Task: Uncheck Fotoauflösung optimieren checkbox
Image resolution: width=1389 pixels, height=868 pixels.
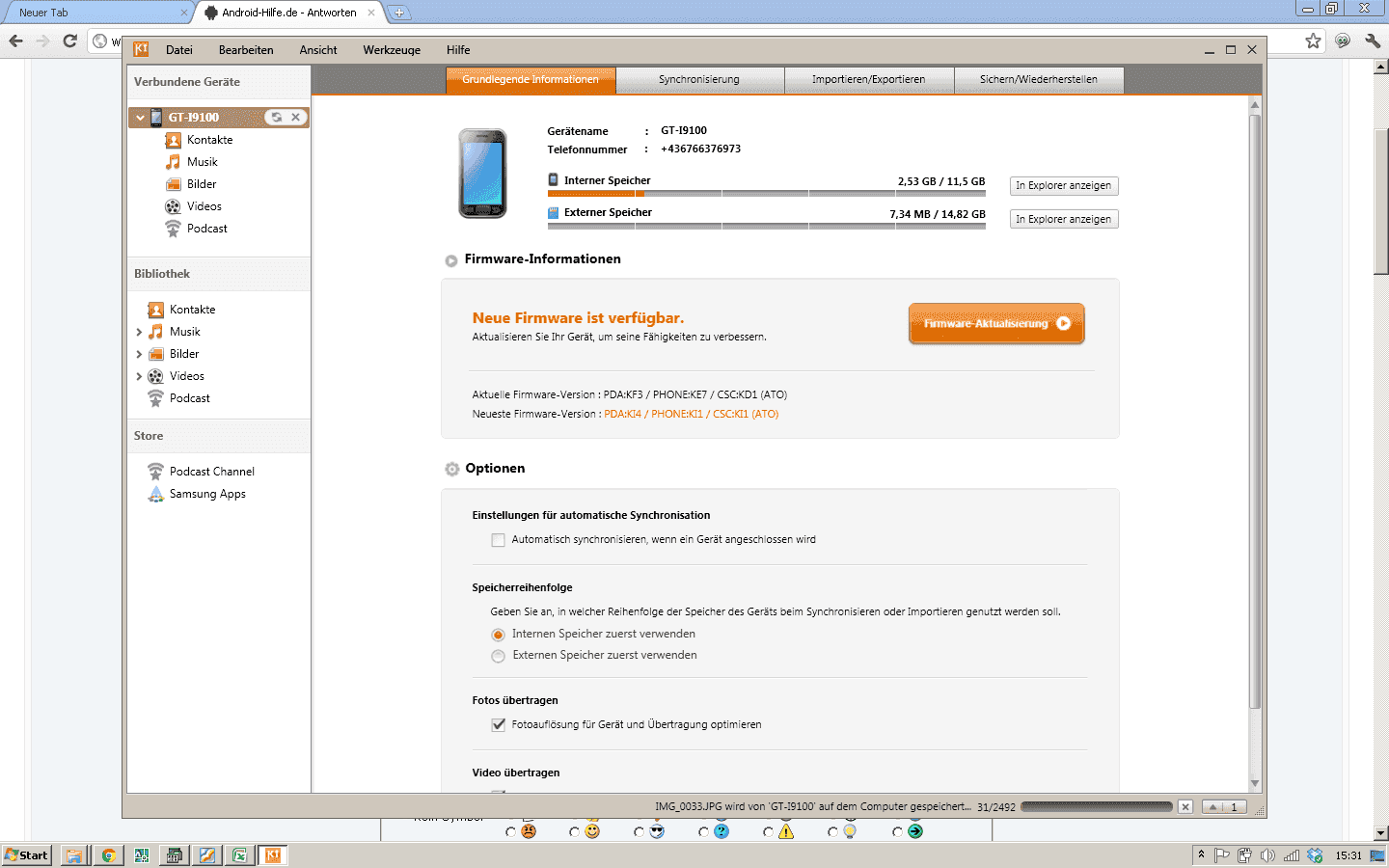Action: pyautogui.click(x=498, y=724)
